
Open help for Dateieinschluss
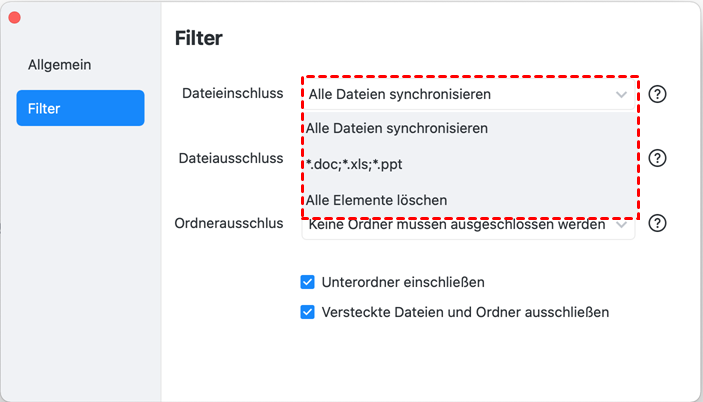(x=657, y=94)
